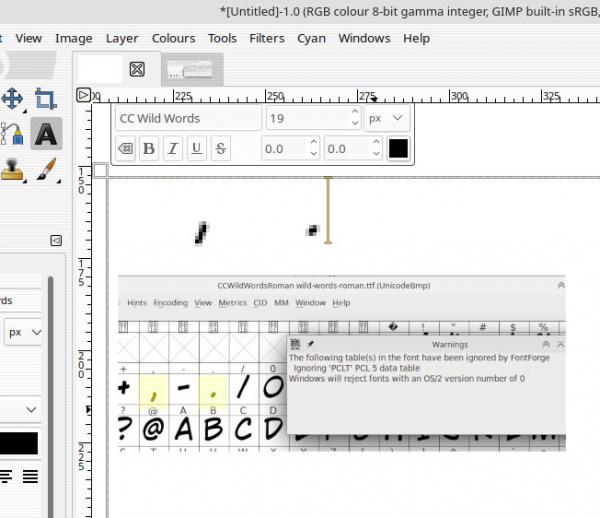Open the px unit dropdown in text overlay

pos(386,118)
